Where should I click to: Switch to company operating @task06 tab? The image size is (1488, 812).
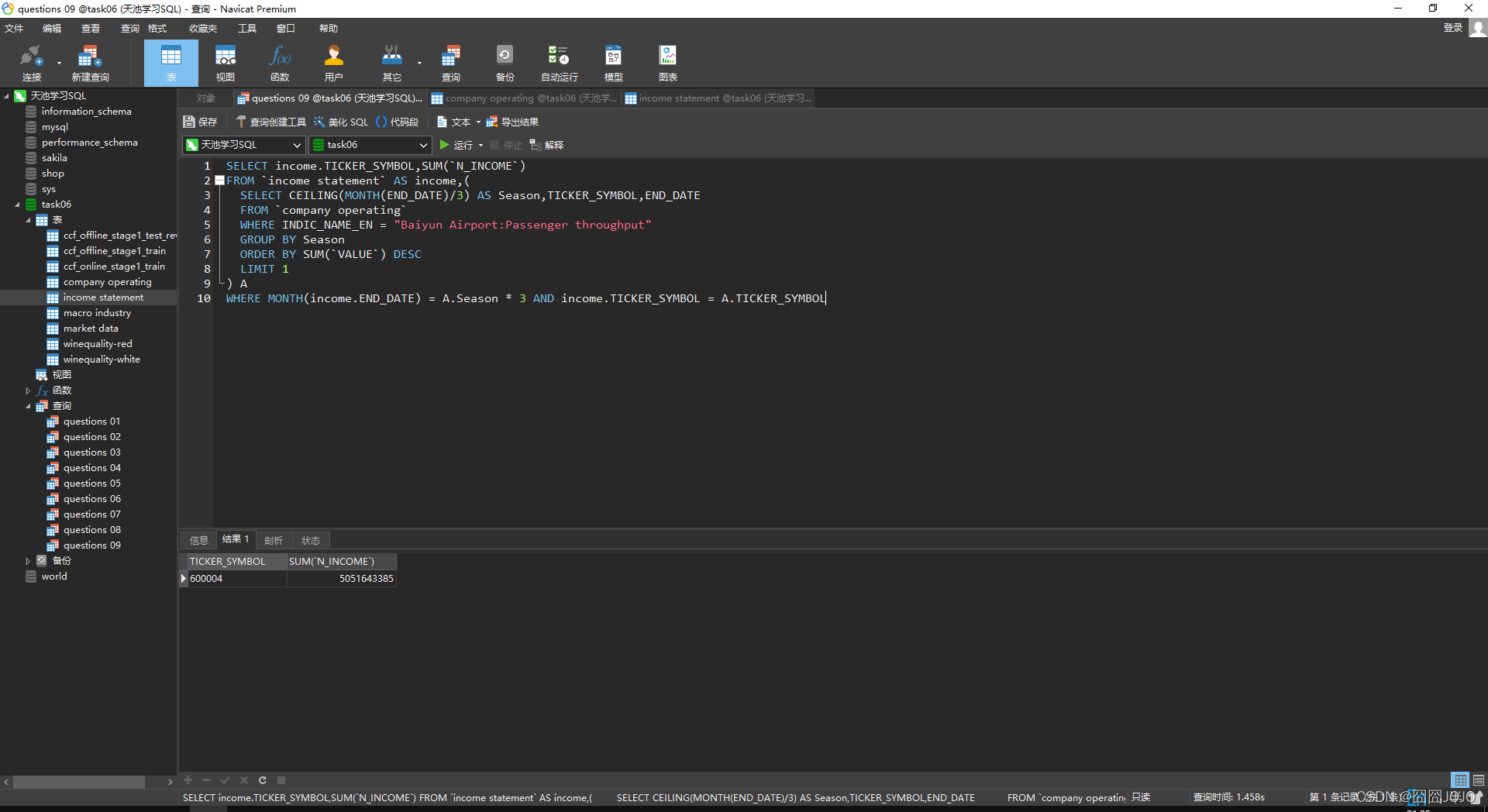pos(524,98)
